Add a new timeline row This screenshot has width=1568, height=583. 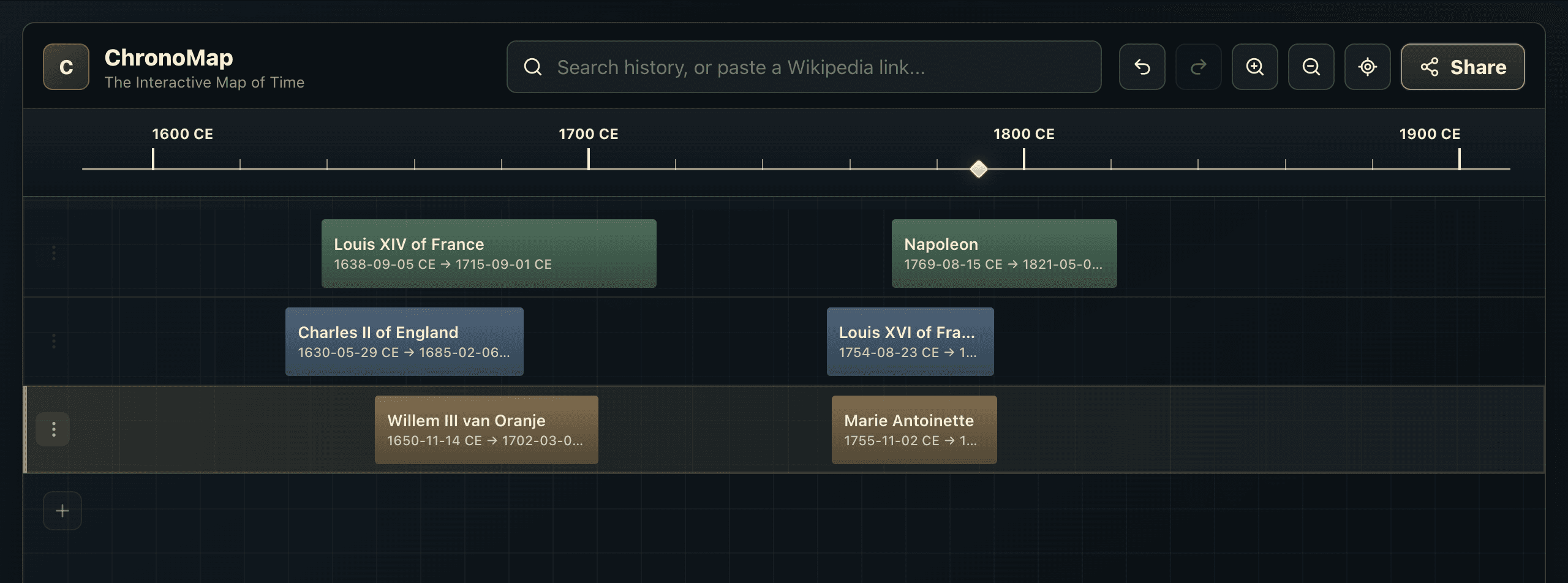click(62, 511)
